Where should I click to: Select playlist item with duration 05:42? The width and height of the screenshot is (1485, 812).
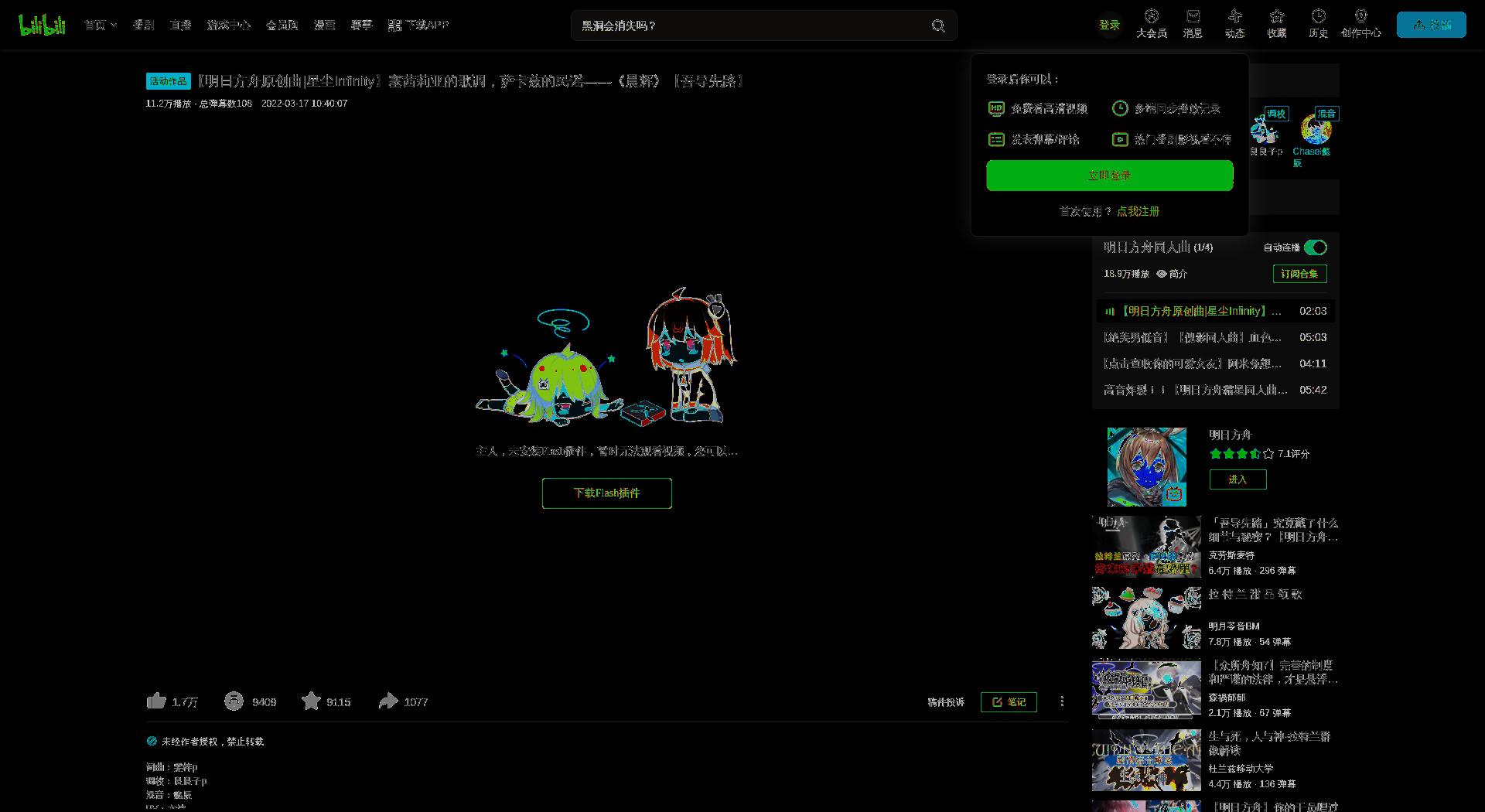(1215, 390)
